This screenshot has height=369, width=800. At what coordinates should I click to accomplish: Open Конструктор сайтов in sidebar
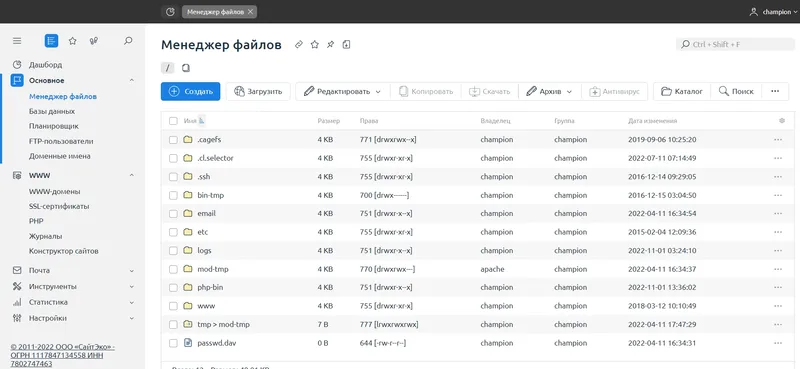click(x=64, y=251)
